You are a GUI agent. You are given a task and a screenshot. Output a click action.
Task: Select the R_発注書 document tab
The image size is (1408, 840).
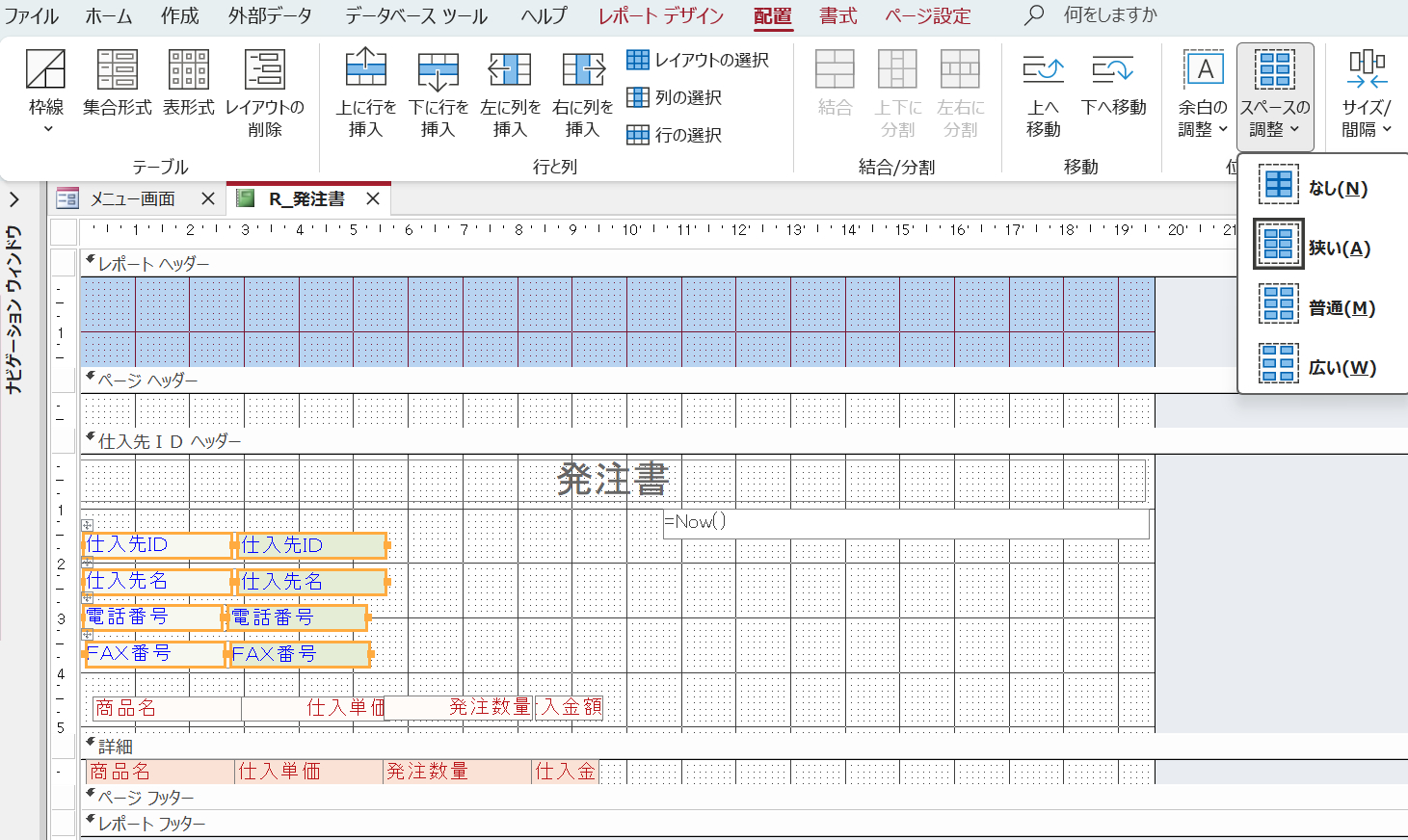coord(306,199)
